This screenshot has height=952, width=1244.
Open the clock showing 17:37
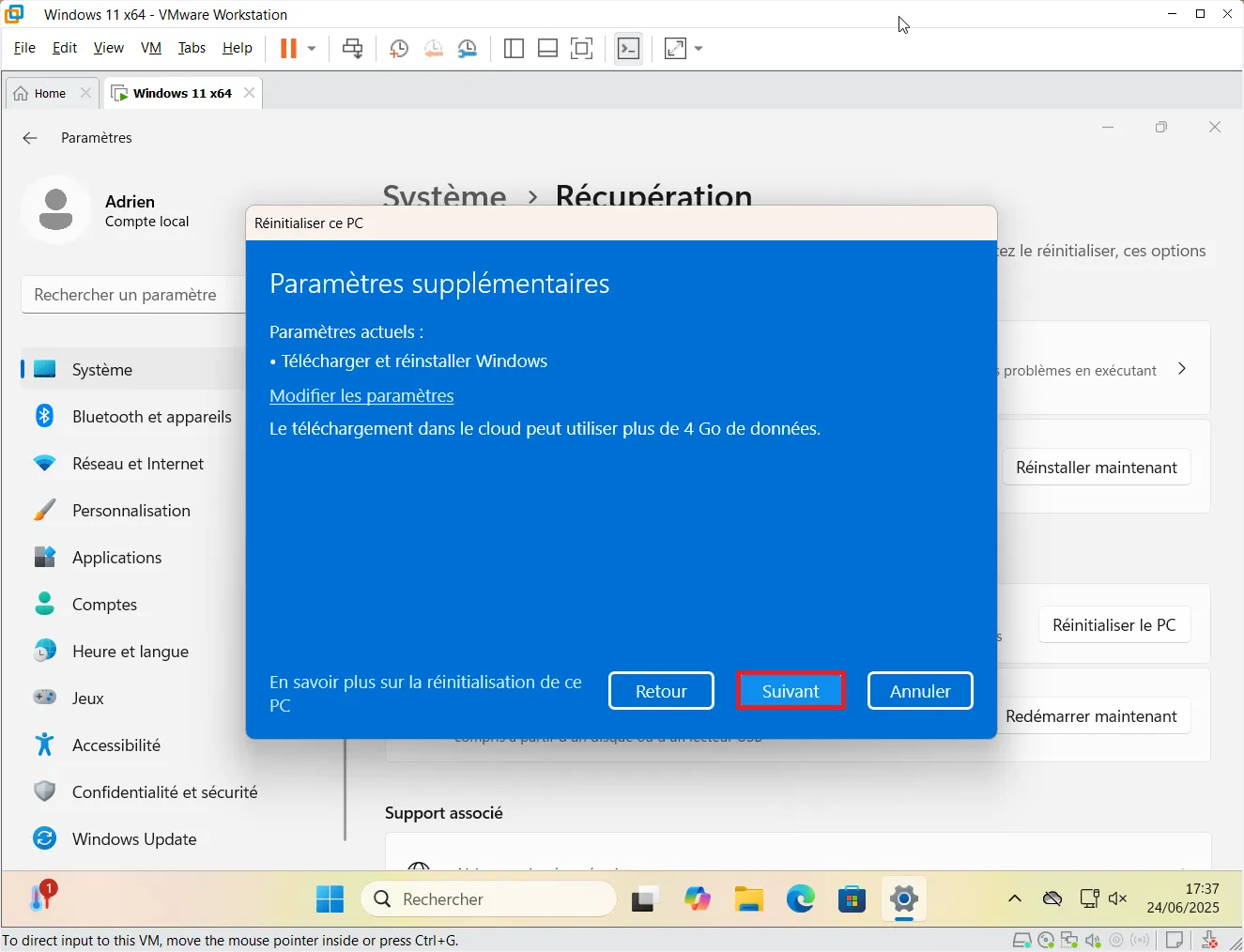[1183, 898]
